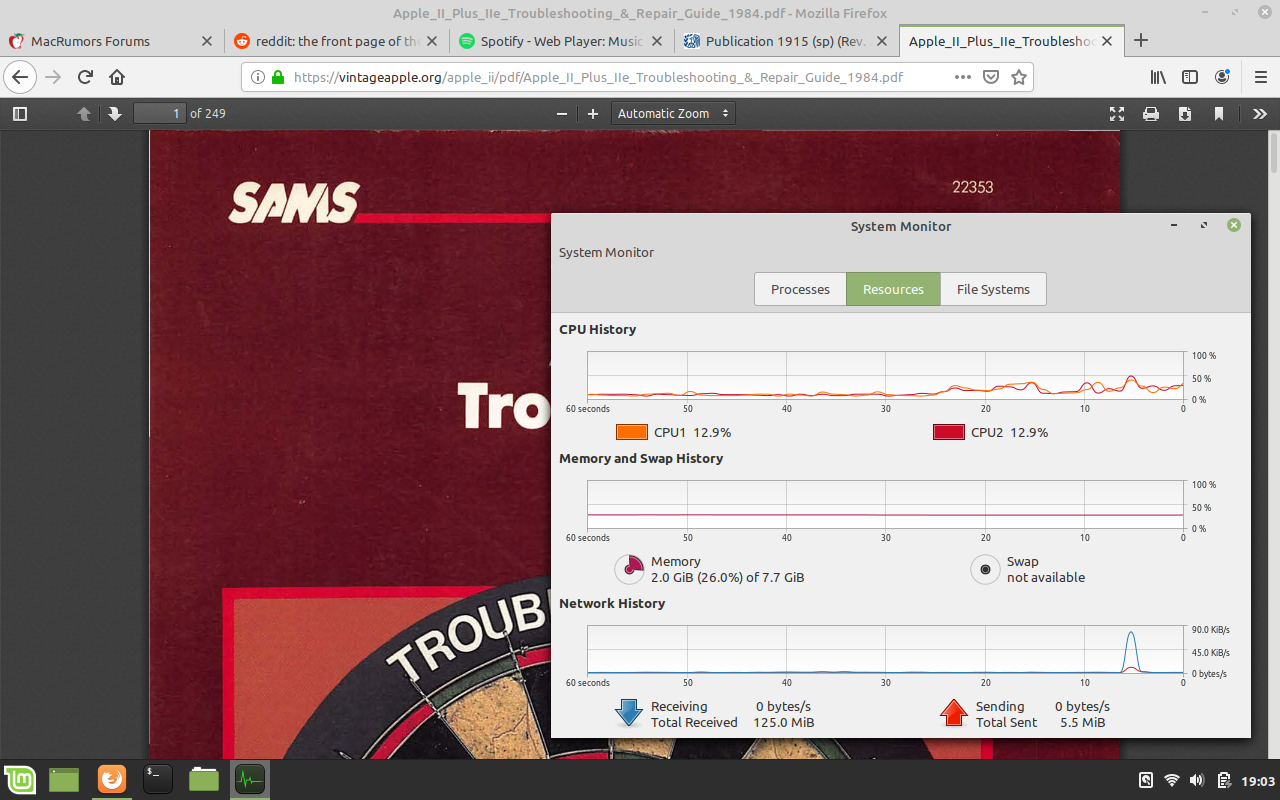This screenshot has width=1280, height=800.
Task: Open Processes tab in System Monitor
Action: pos(800,289)
